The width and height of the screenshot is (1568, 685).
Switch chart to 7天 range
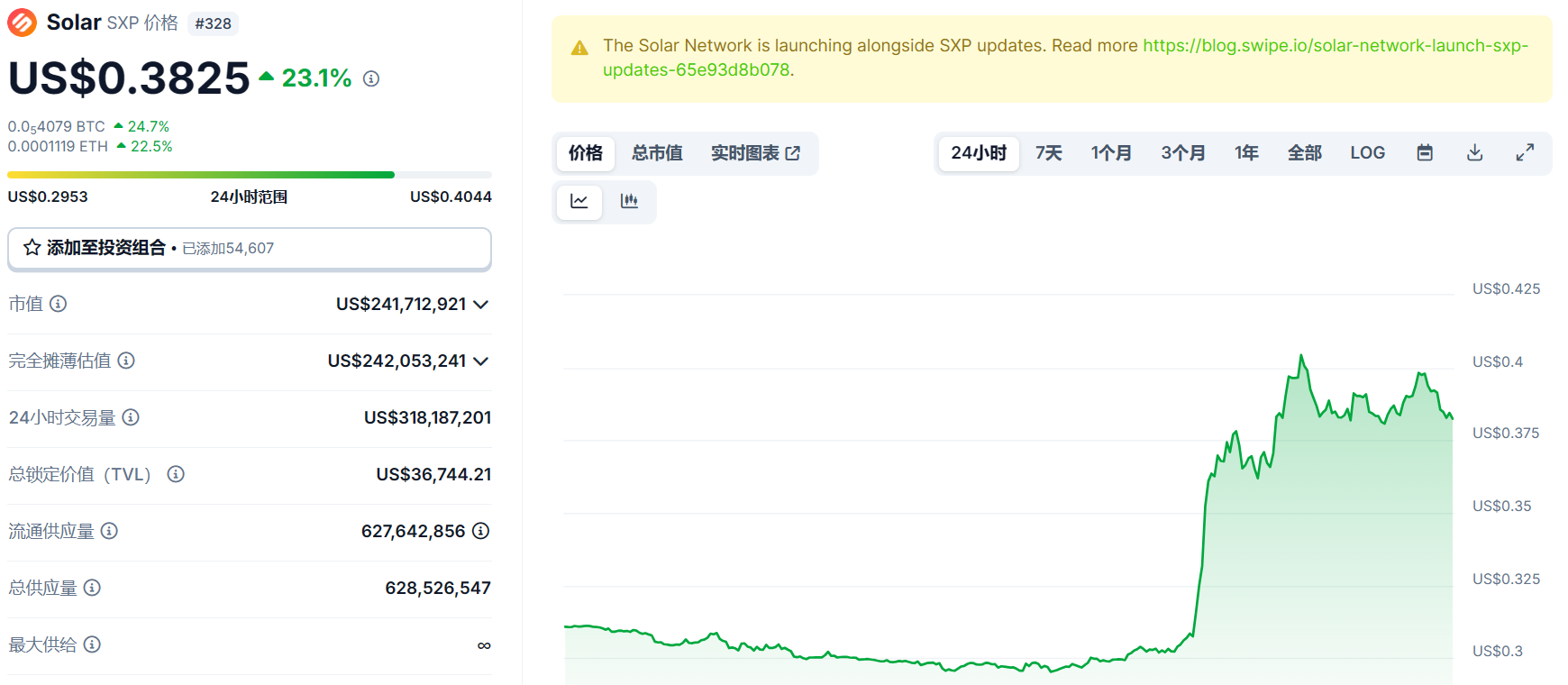point(1049,153)
